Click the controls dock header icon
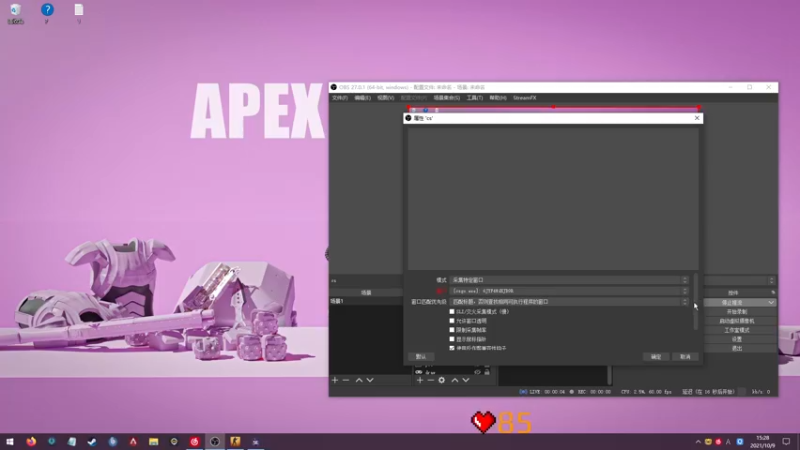800x450 pixels. tap(773, 292)
